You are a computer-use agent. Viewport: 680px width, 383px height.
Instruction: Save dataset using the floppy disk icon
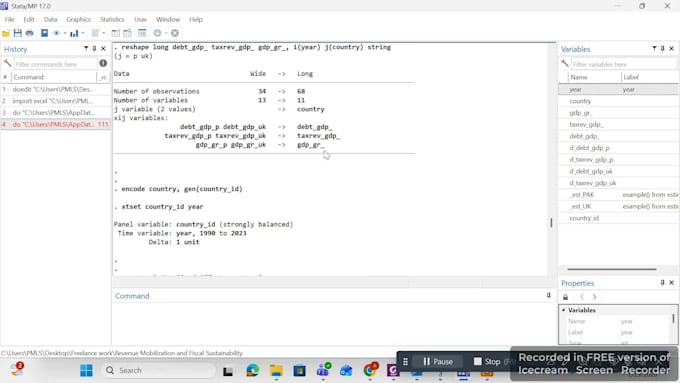[x=17, y=33]
